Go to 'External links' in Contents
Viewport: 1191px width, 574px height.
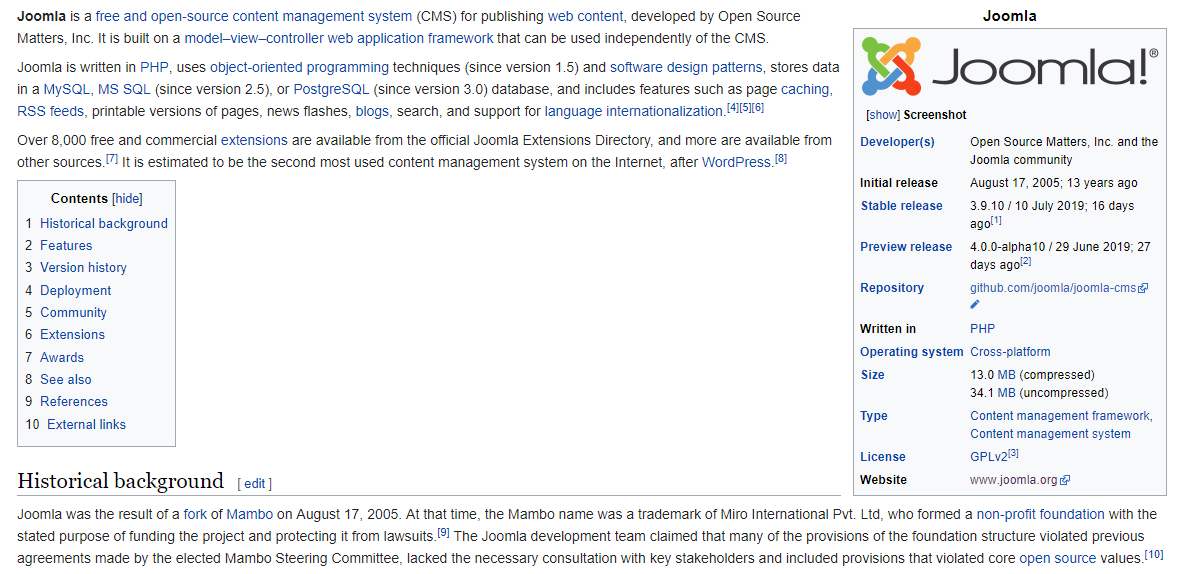click(x=87, y=424)
